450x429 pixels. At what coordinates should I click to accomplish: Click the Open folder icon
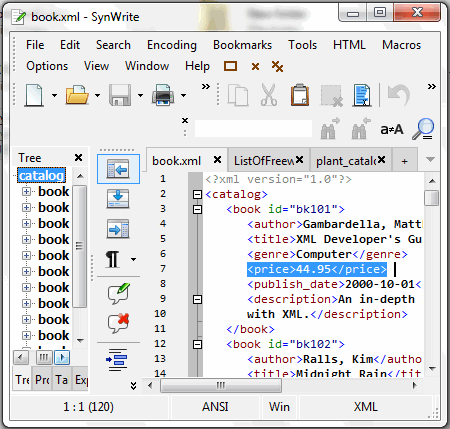[x=77, y=95]
